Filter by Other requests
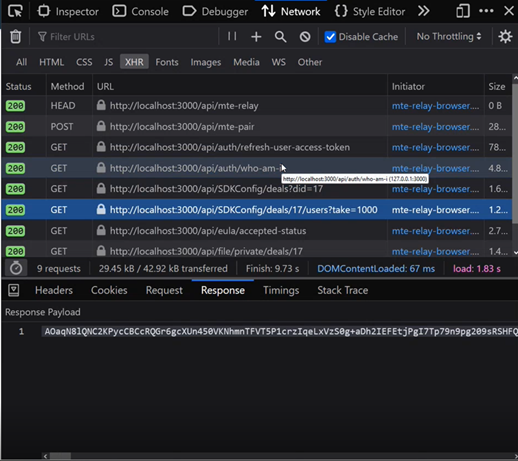The image size is (518, 461). [x=310, y=62]
